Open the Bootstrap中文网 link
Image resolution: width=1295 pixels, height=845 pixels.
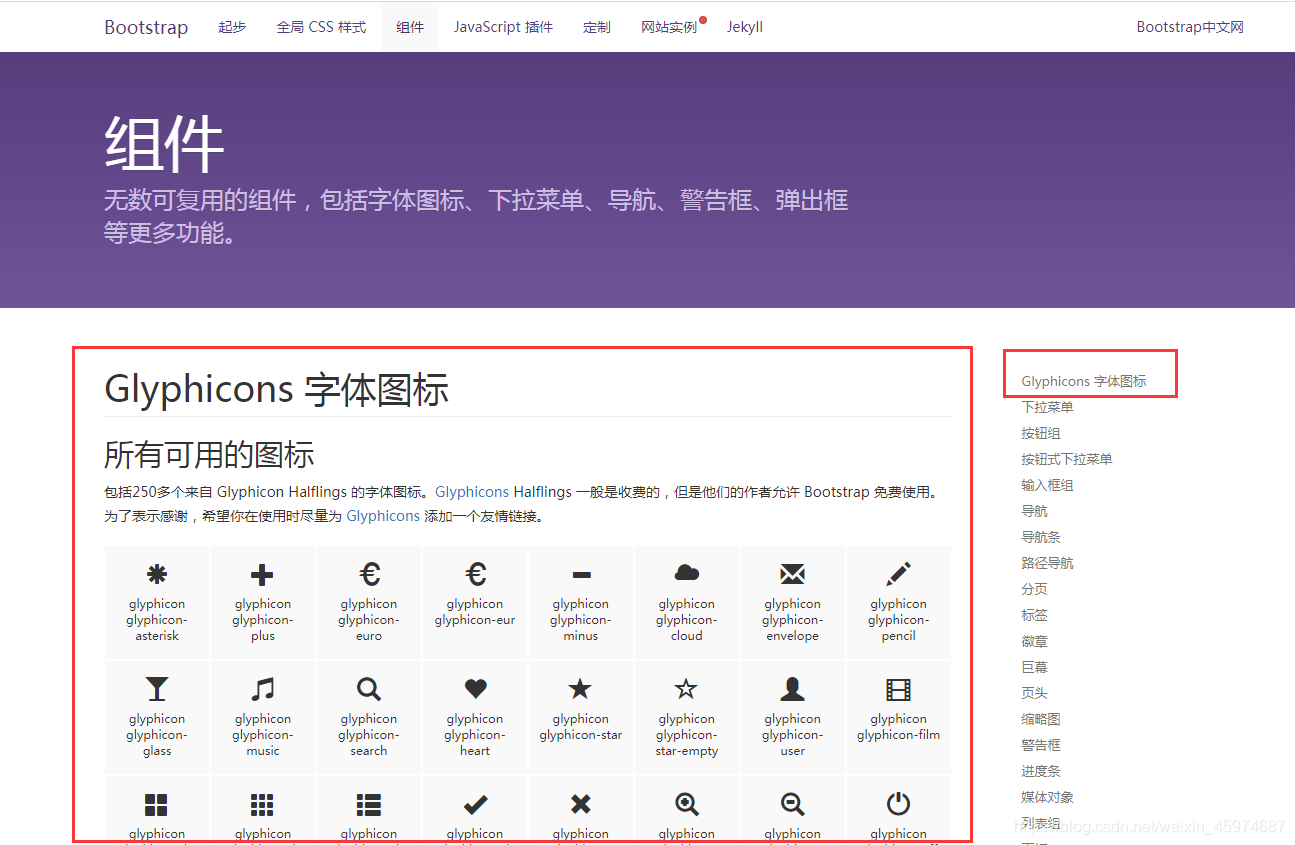click(x=1190, y=27)
